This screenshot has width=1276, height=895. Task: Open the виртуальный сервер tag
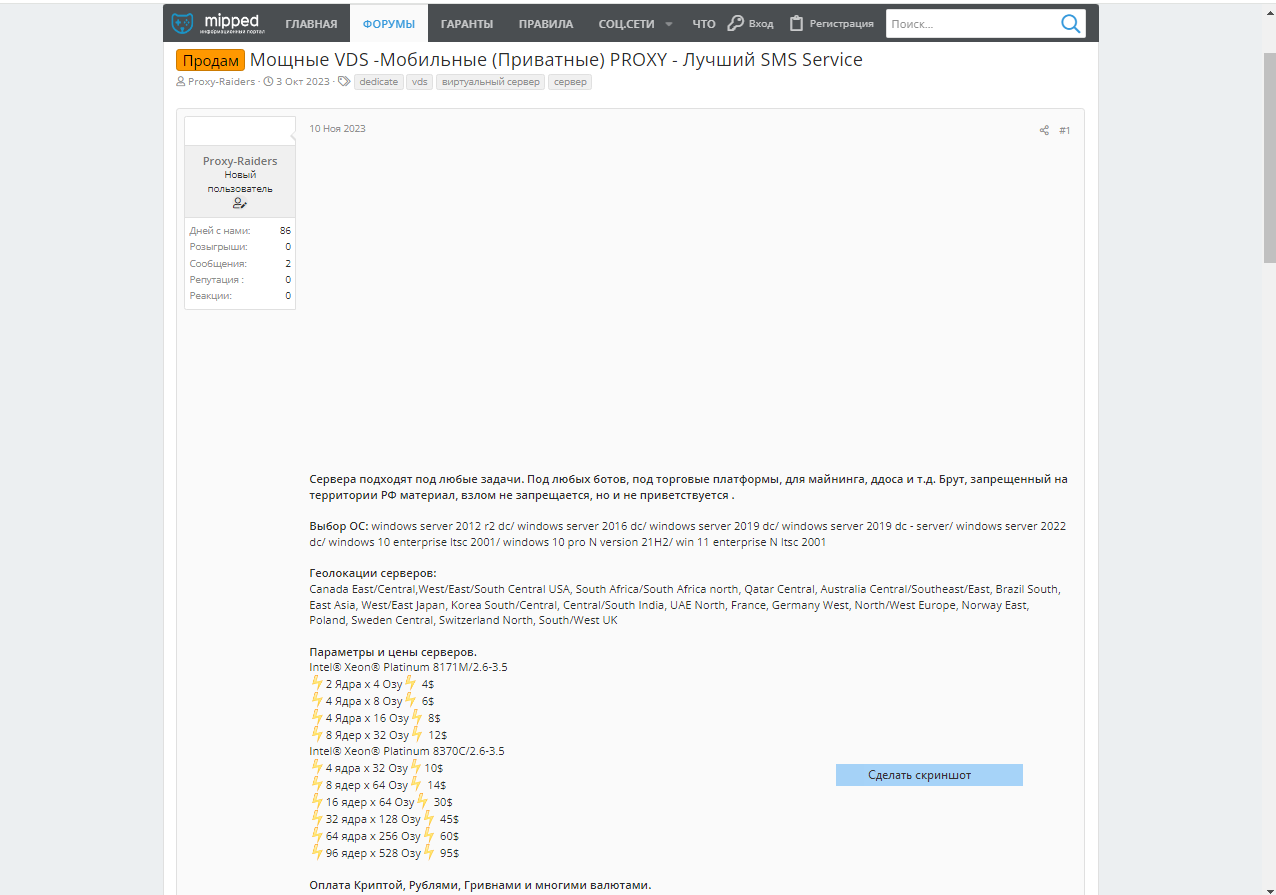(x=491, y=82)
